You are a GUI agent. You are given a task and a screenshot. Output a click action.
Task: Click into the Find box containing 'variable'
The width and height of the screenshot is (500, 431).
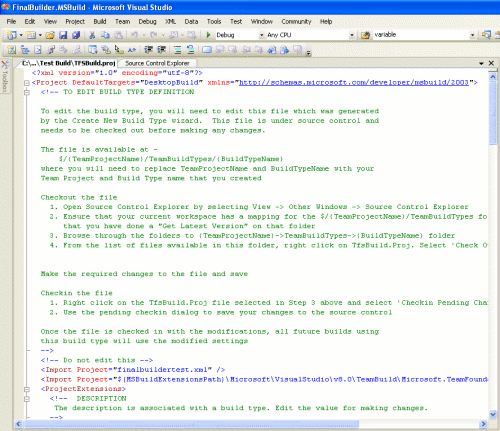click(x=421, y=35)
